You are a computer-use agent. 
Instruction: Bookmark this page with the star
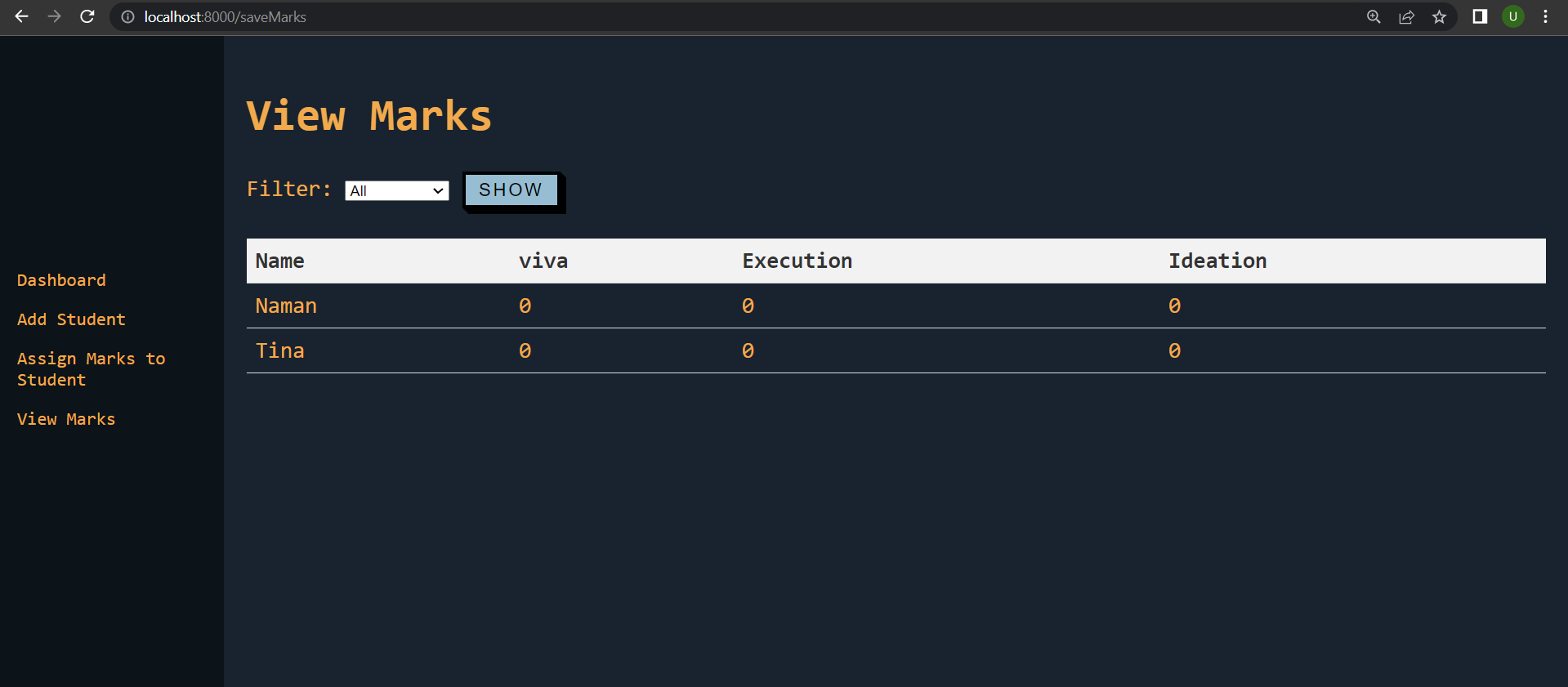[x=1439, y=16]
